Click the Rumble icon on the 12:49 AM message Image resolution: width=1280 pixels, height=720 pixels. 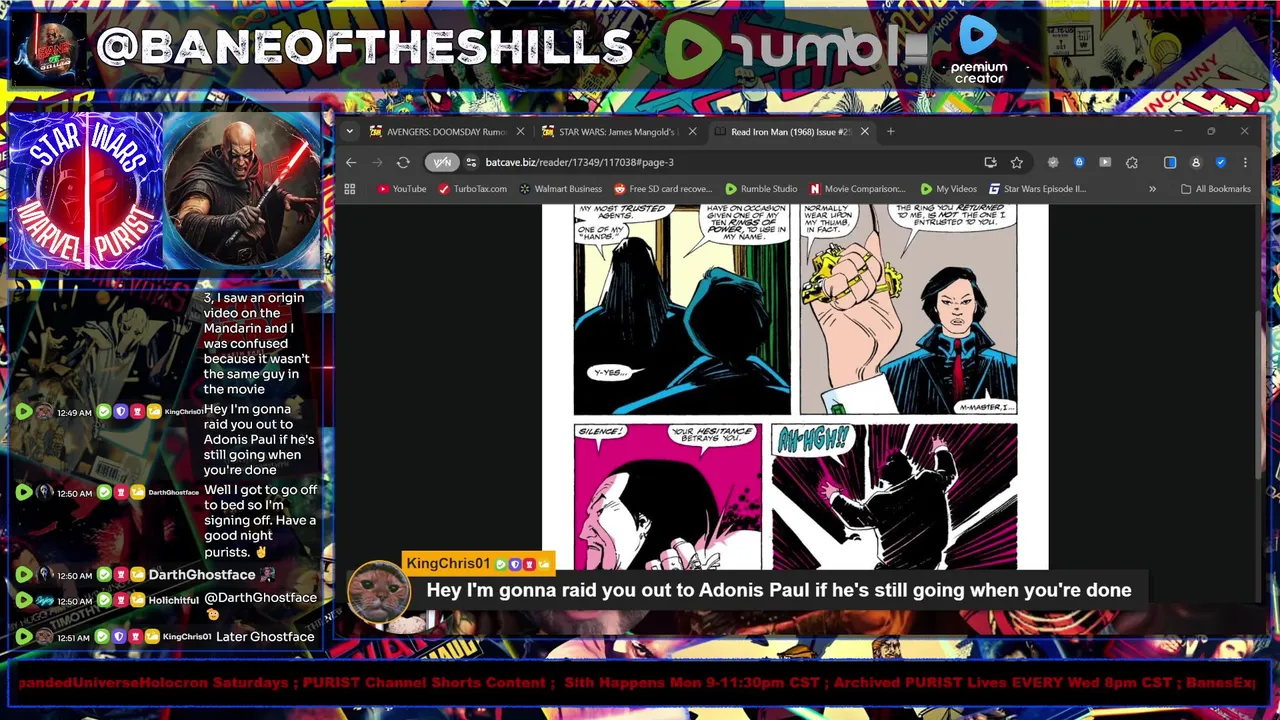tap(24, 412)
